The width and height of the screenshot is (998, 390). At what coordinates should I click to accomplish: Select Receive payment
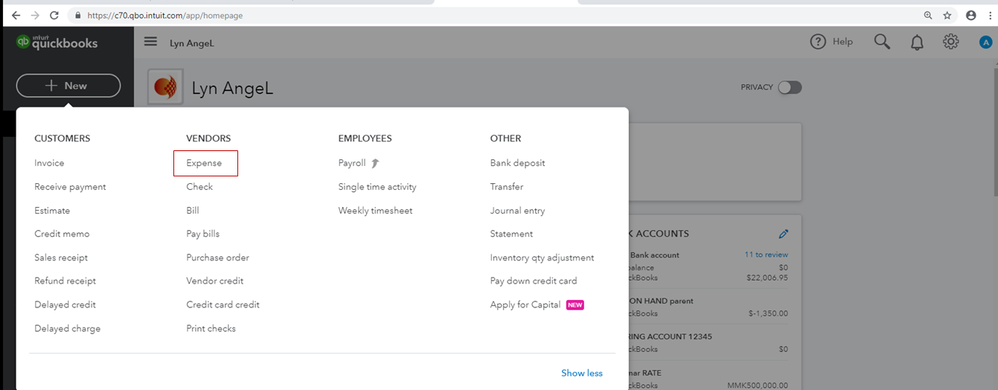click(70, 187)
